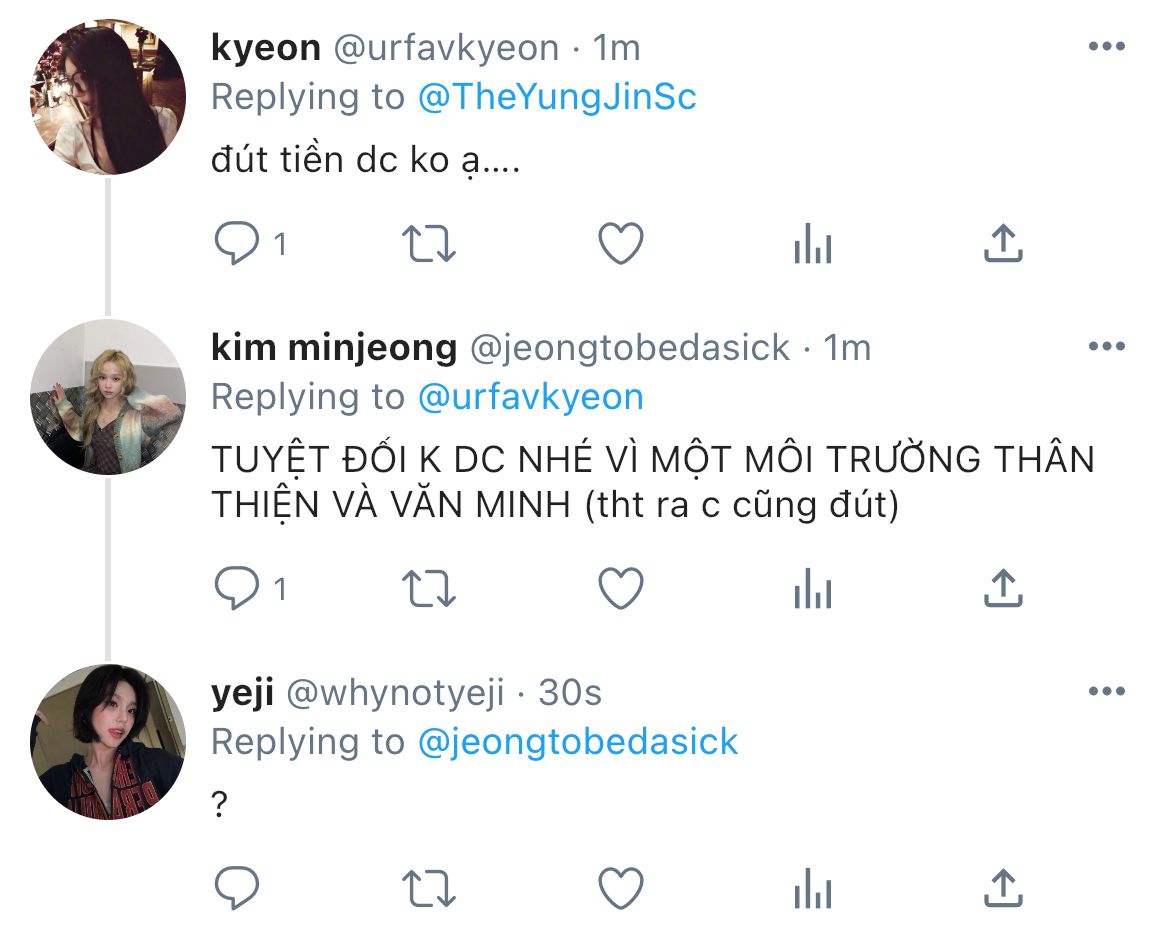
Task: Open the @TheYungJinSc mention link
Action: pyautogui.click(x=557, y=97)
